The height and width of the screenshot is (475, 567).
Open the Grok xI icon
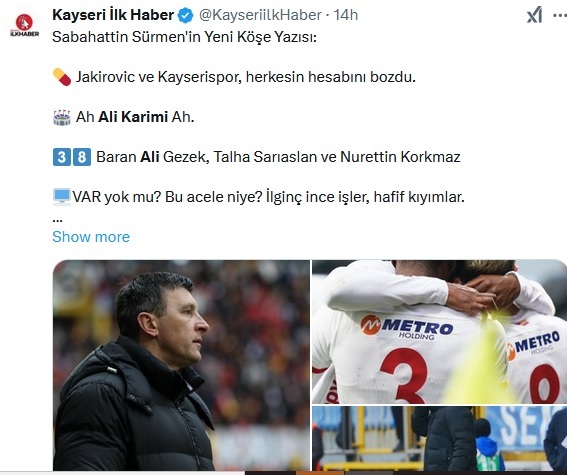point(534,15)
